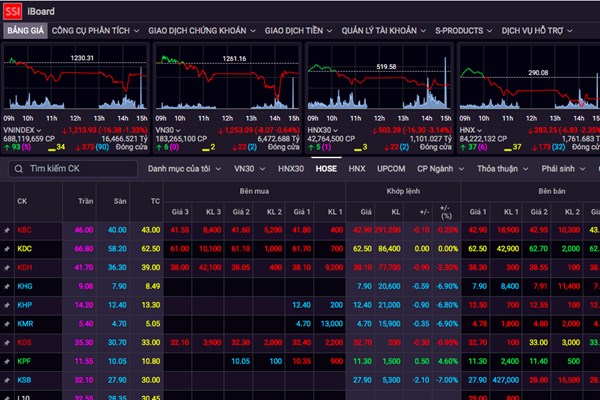Viewport: 600px width, 400px height.
Task: Pin the KPF stock row
Action: [x=6, y=361]
